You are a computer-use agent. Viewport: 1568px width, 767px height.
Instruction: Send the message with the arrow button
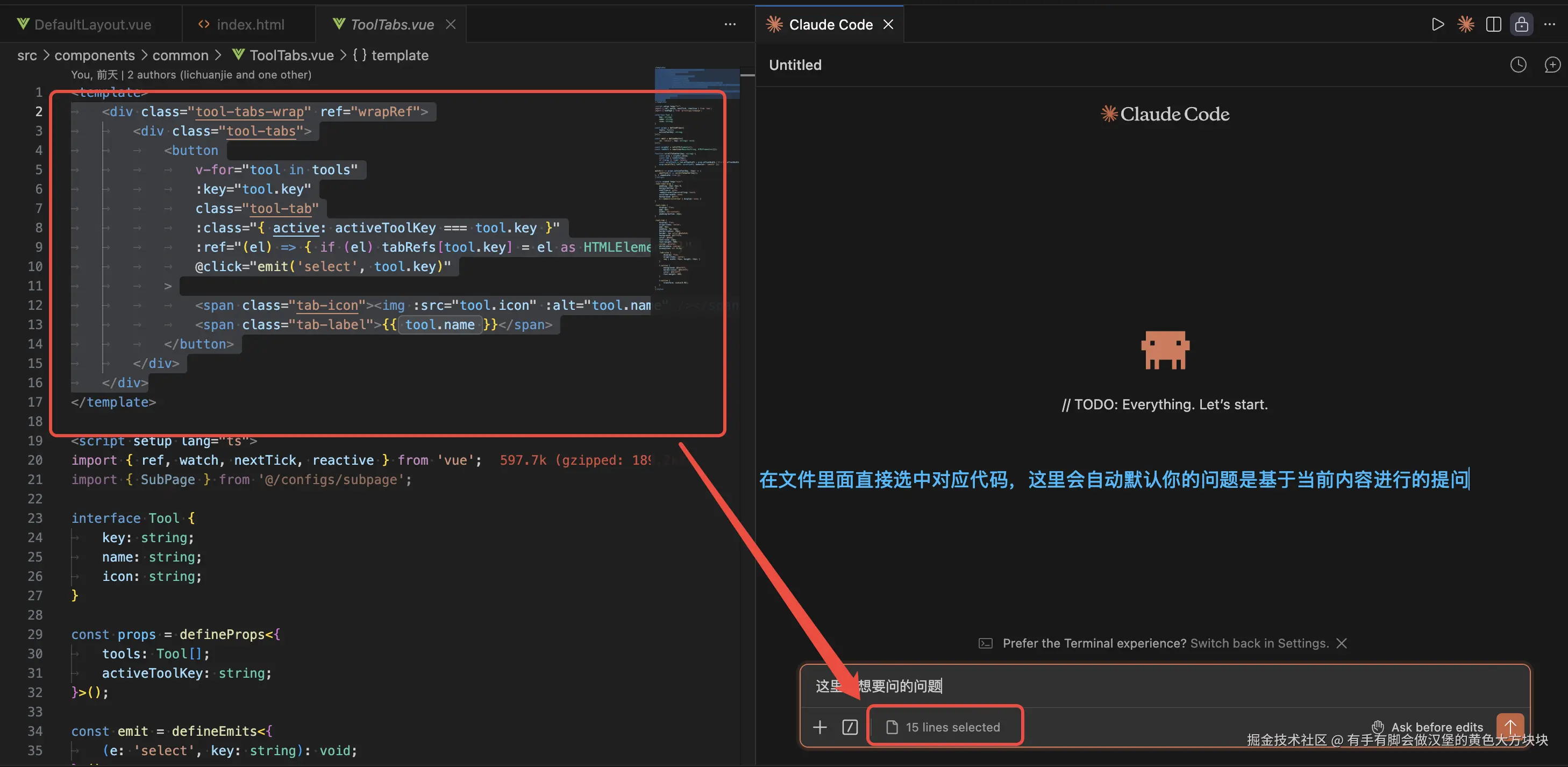tap(1511, 726)
